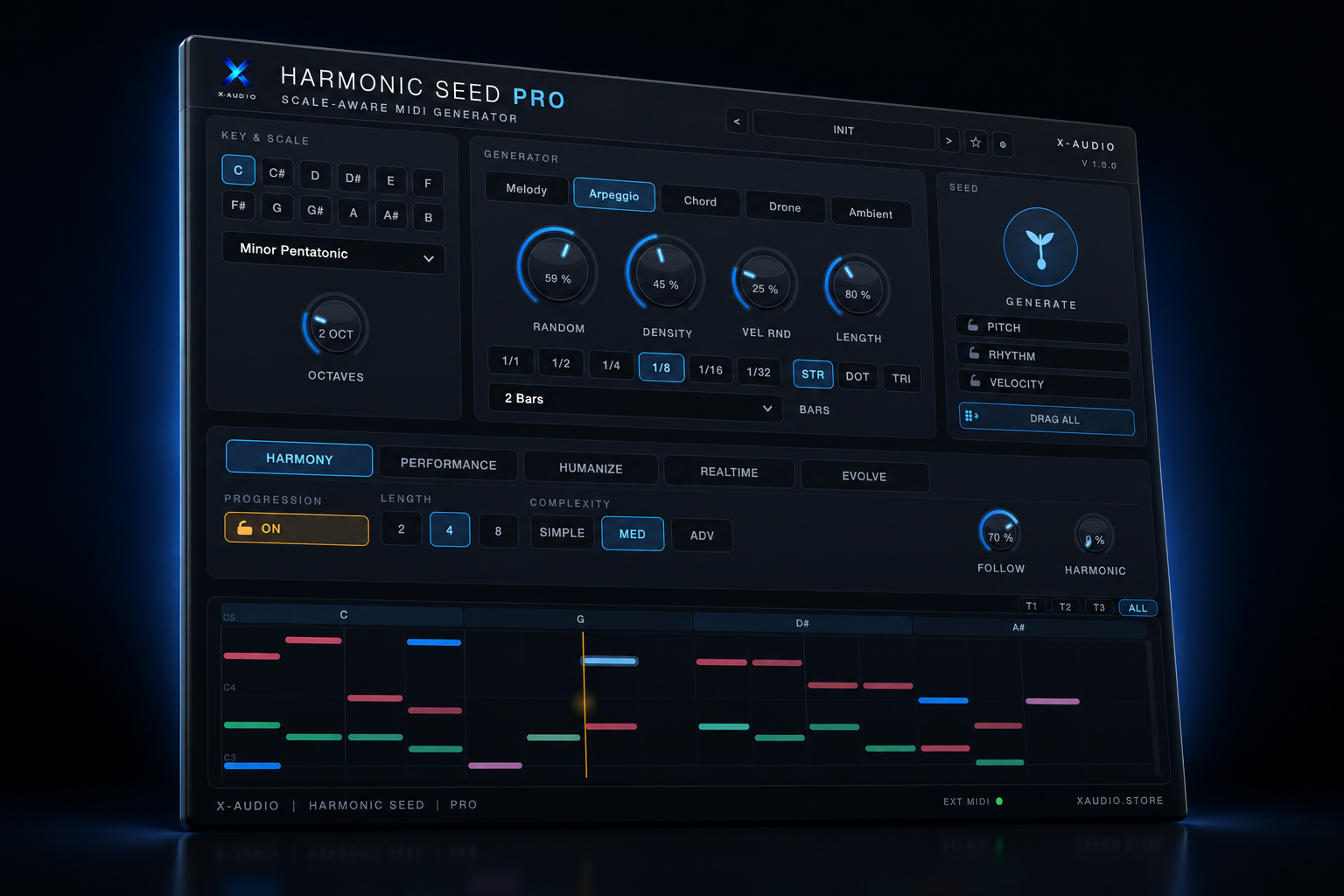Click the Octaves knob showing 2 OCT

(x=335, y=326)
